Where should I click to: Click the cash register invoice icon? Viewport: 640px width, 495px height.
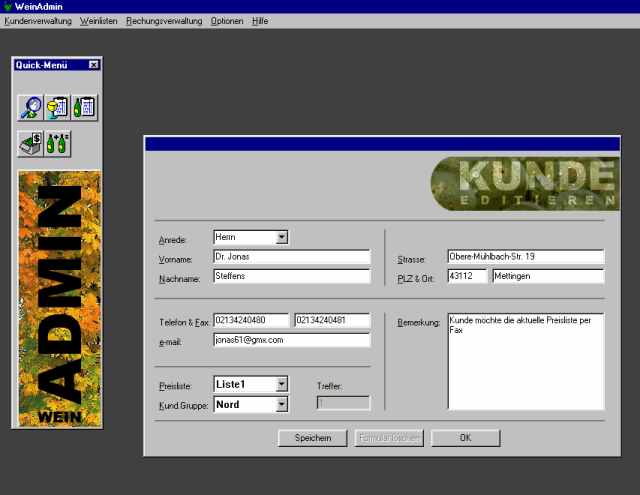point(31,143)
